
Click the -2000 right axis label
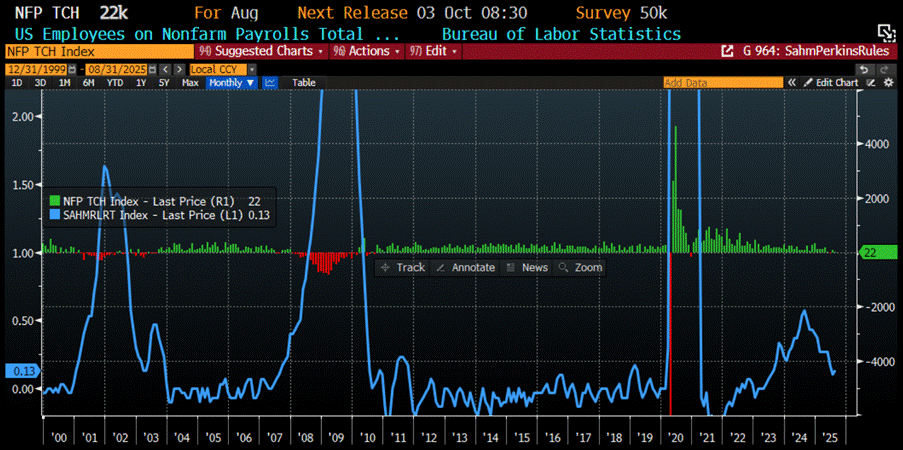[878, 307]
